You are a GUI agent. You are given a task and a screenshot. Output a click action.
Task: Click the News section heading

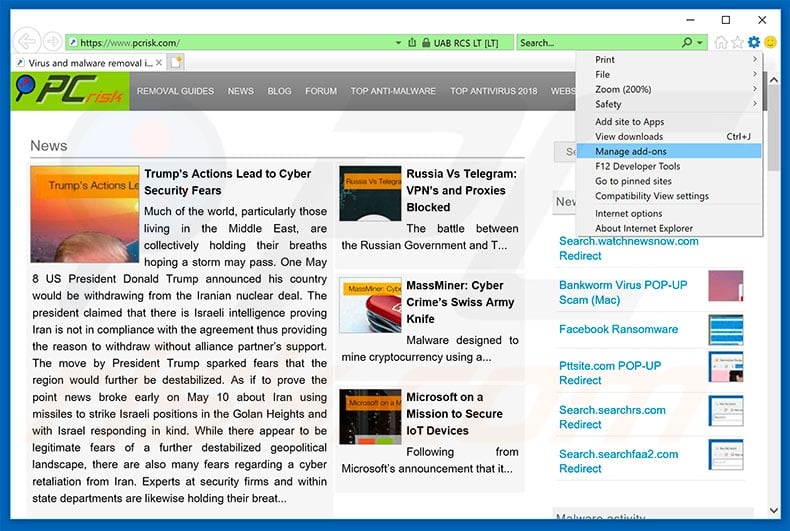pyautogui.click(x=48, y=146)
